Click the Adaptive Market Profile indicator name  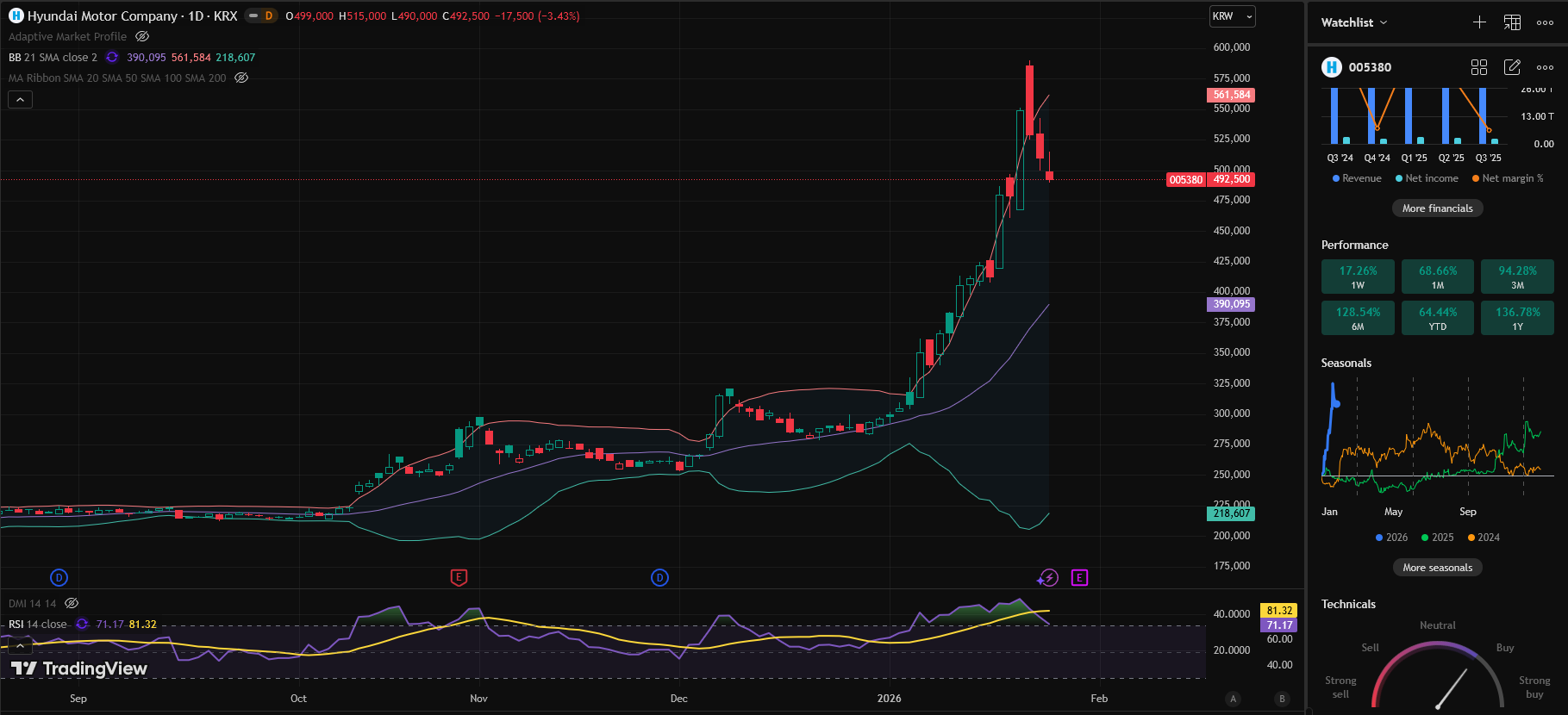pyautogui.click(x=67, y=36)
